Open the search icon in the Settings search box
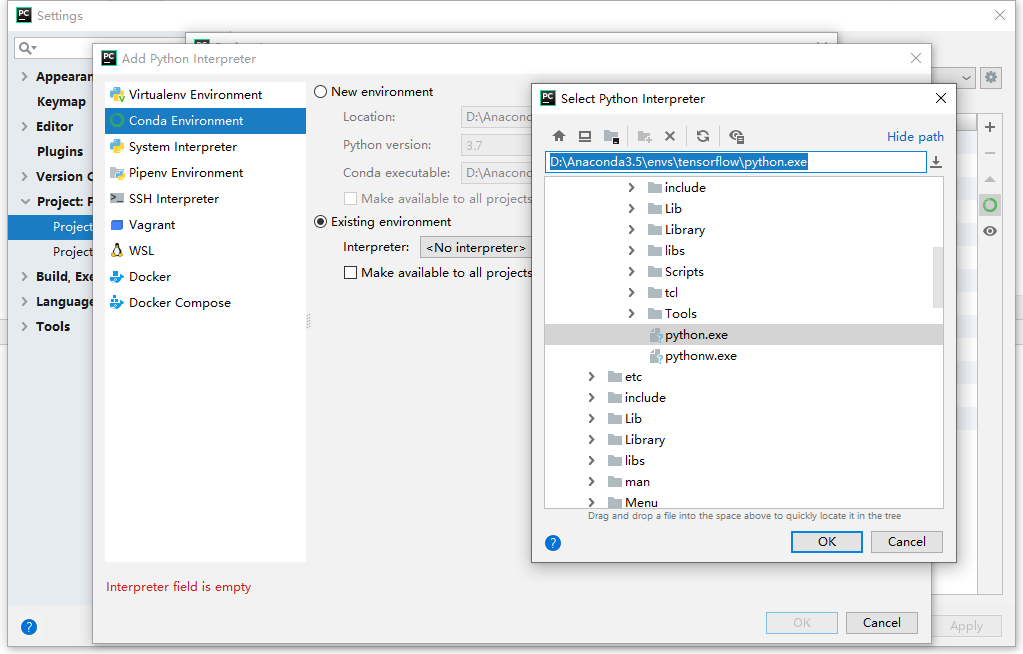 [27, 48]
